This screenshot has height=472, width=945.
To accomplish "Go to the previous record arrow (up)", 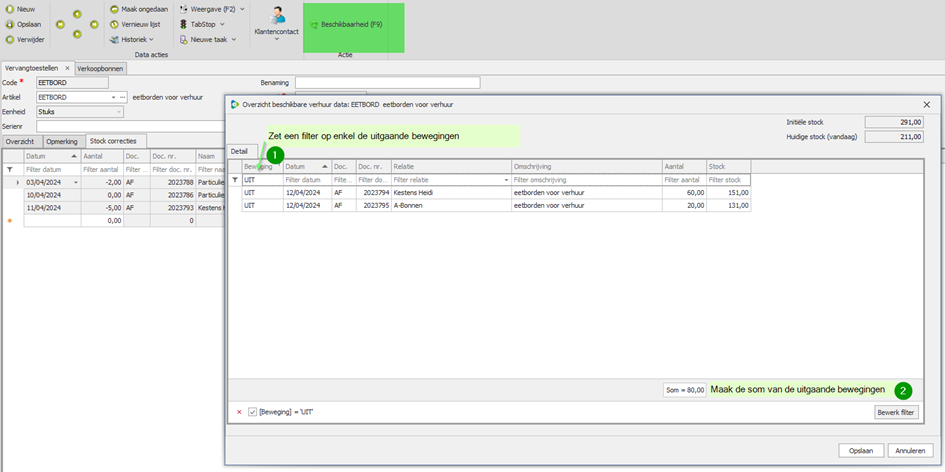I will 77,14.
